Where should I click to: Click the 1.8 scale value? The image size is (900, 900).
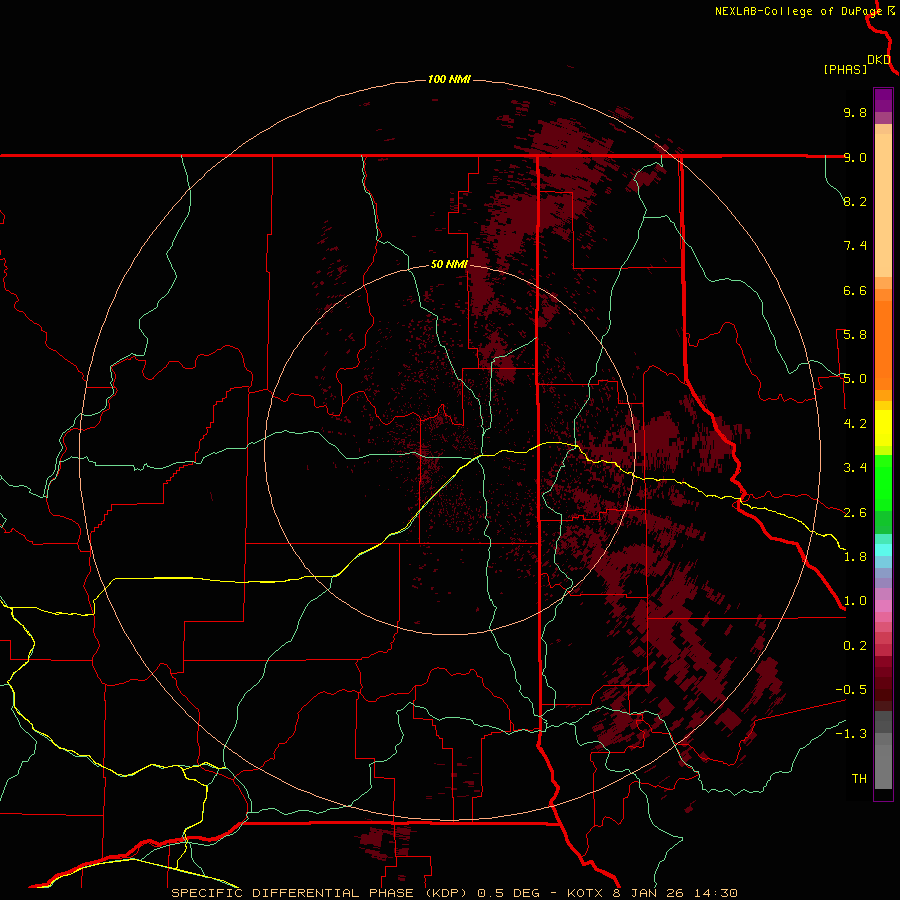[855, 557]
